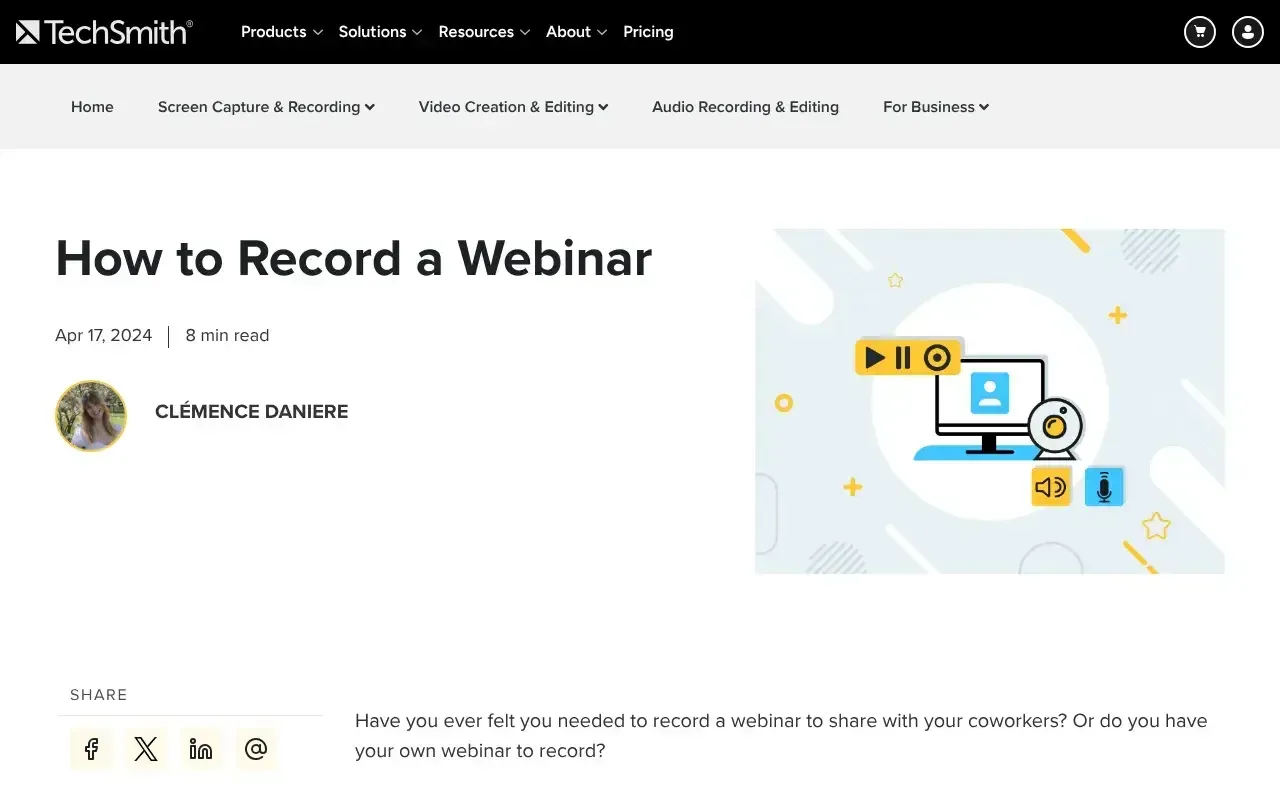This screenshot has height=800, width=1280.
Task: Share the article on Facebook
Action: [91, 749]
